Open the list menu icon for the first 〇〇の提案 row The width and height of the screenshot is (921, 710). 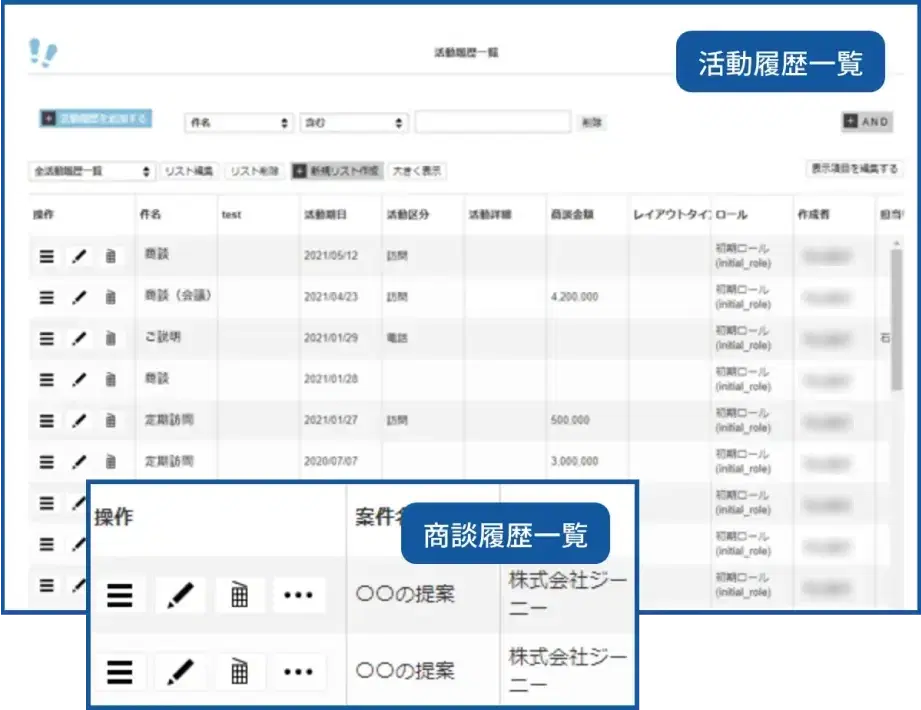(119, 594)
